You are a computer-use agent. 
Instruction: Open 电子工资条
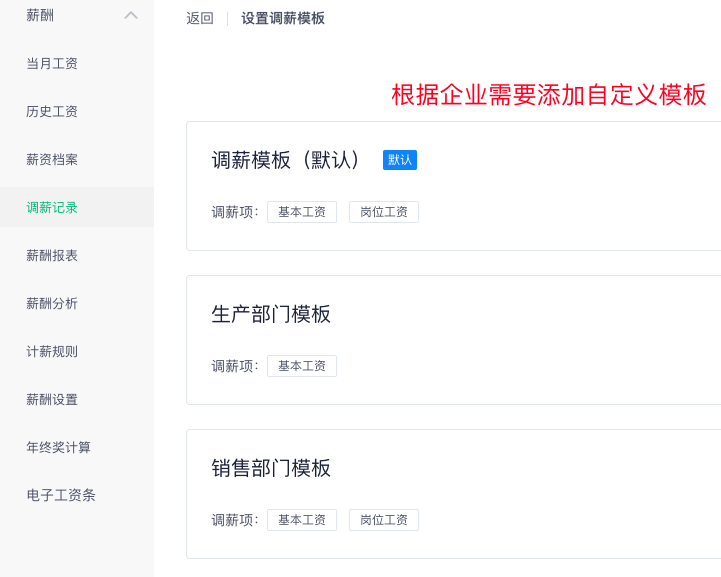click(x=61, y=495)
